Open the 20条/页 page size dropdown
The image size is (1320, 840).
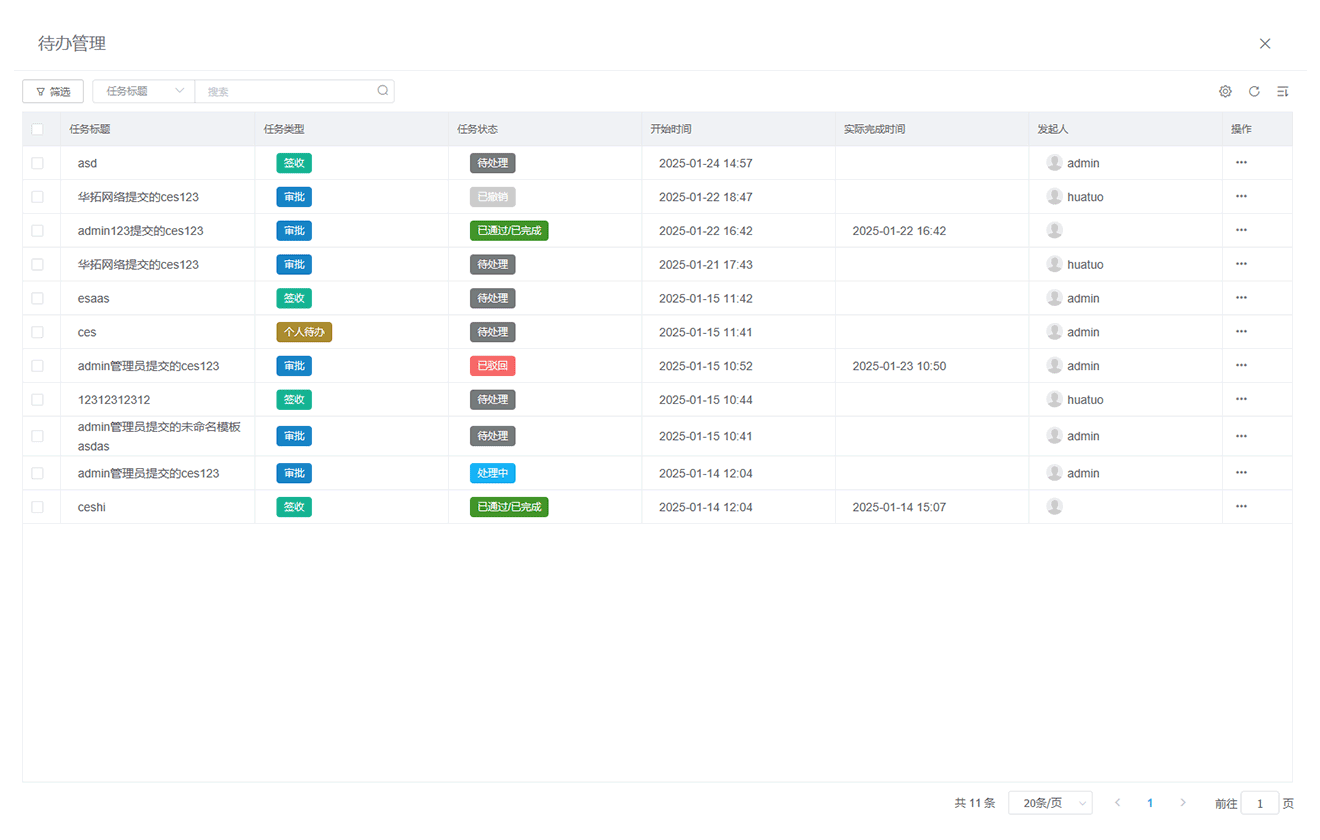point(1050,803)
